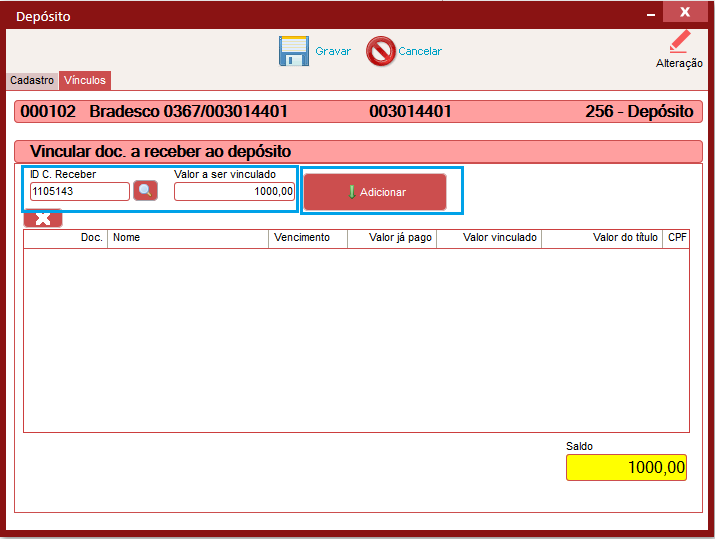The height and width of the screenshot is (540, 718).
Task: Click the Adicionar button
Action: tap(375, 192)
